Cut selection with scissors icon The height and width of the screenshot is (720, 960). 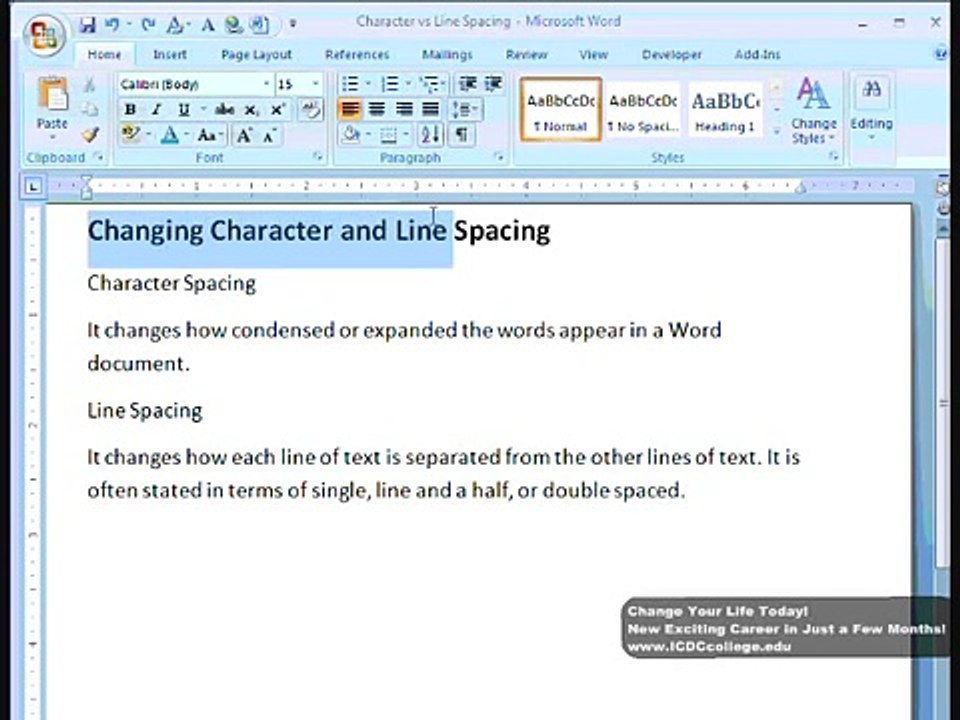pos(89,84)
